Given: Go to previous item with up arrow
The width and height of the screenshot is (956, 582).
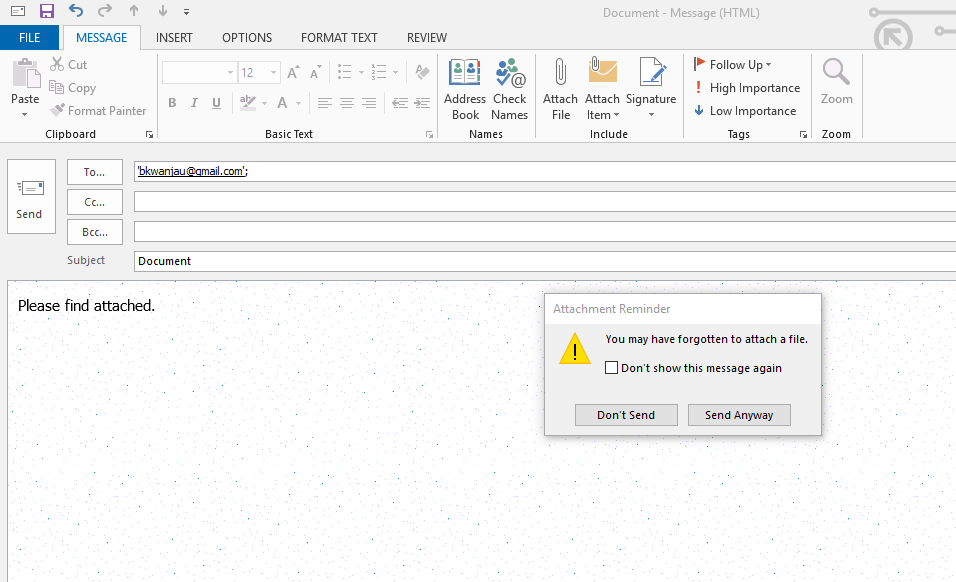Looking at the screenshot, I should click(x=134, y=10).
